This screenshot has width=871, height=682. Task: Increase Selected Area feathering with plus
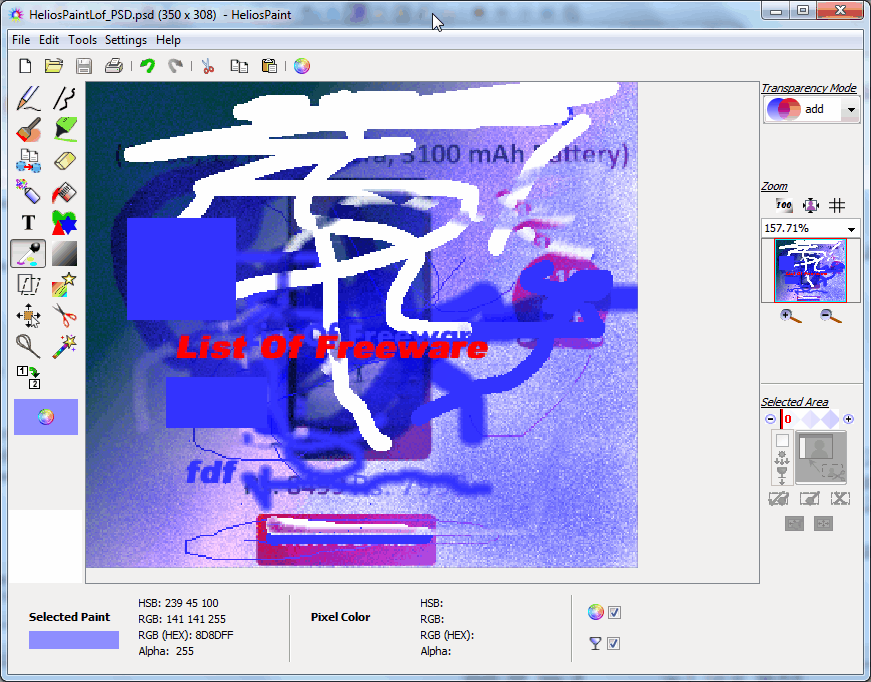pos(848,419)
